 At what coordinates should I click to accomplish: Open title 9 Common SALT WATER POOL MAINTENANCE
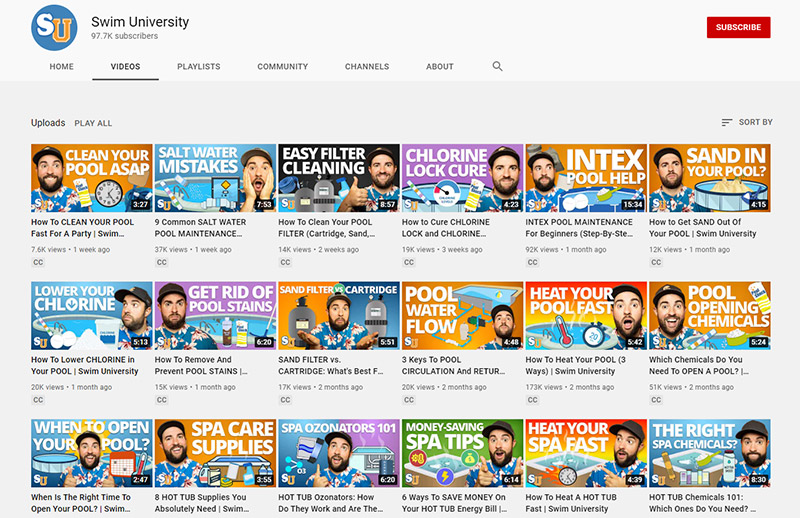click(201, 228)
